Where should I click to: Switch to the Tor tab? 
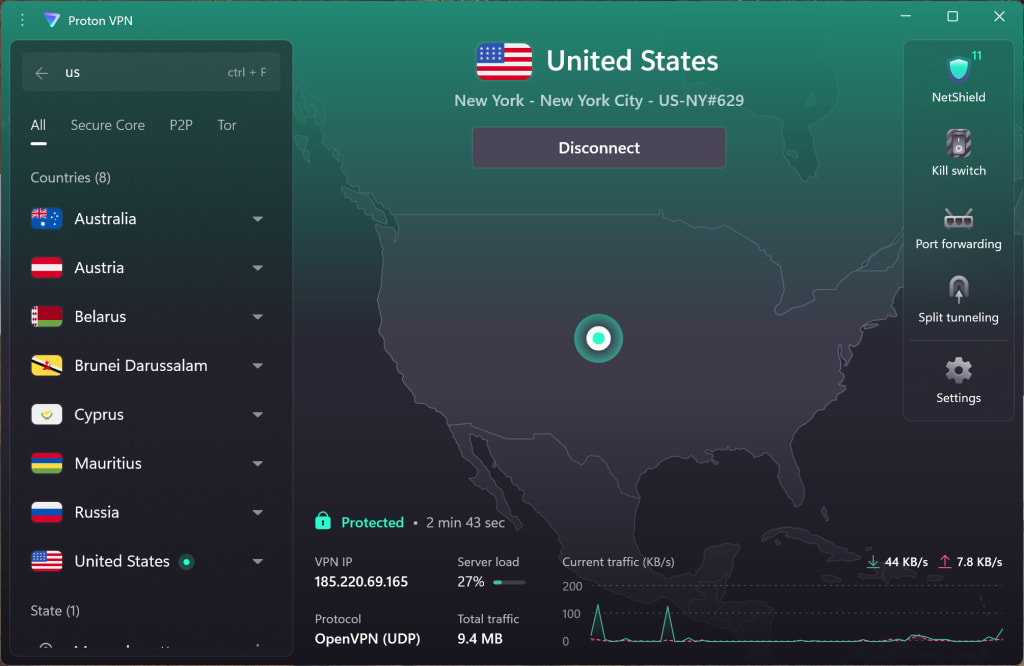(227, 125)
